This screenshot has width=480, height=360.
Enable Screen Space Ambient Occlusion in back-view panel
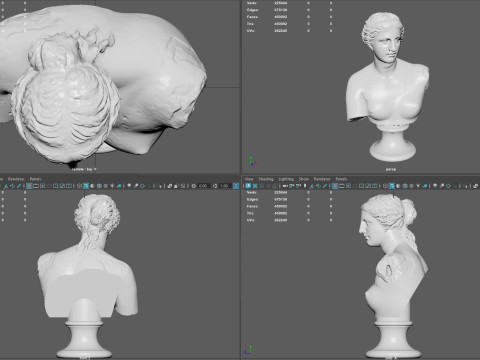pos(129,186)
